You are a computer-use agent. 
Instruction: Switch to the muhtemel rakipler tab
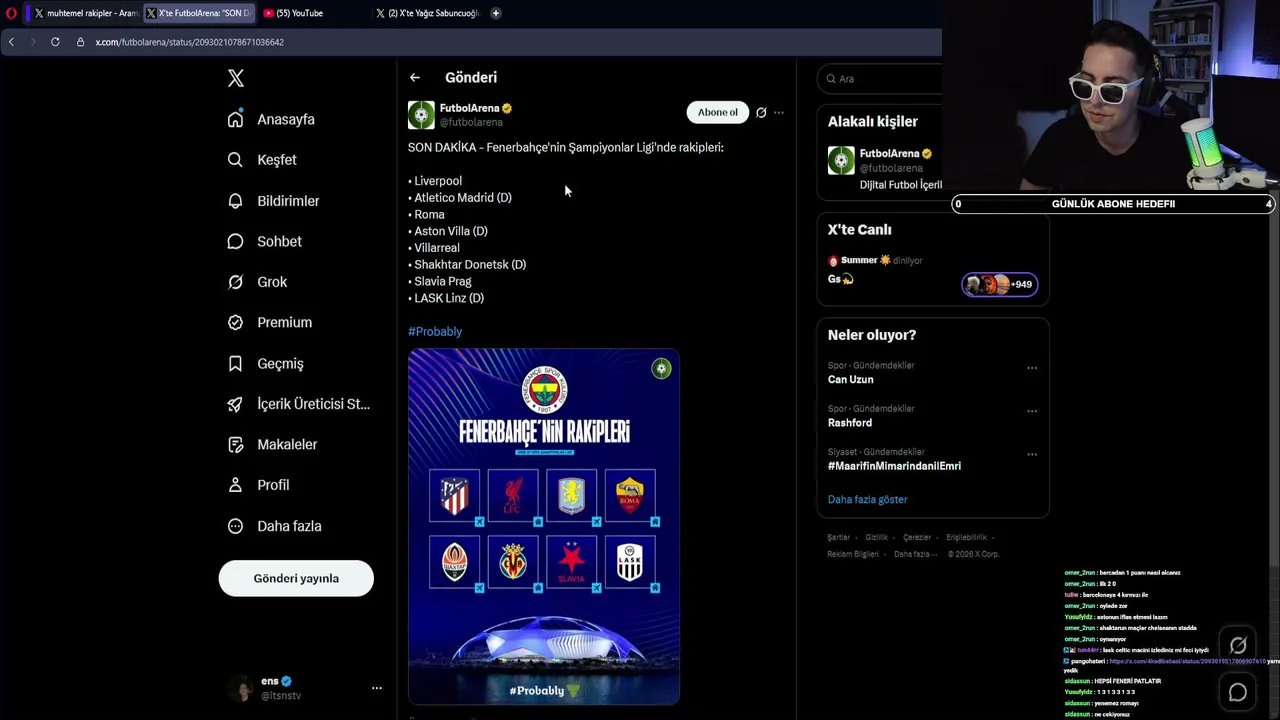tap(86, 13)
